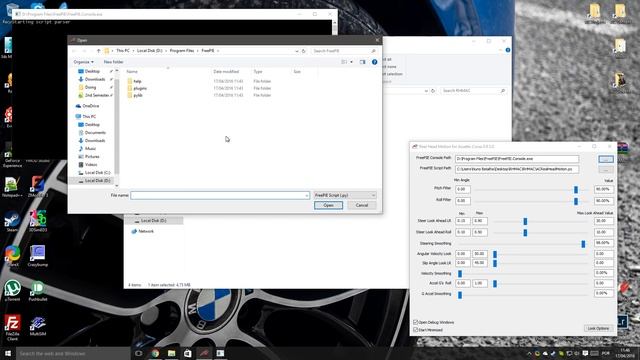Open the Organize dropdown menu

(x=84, y=62)
